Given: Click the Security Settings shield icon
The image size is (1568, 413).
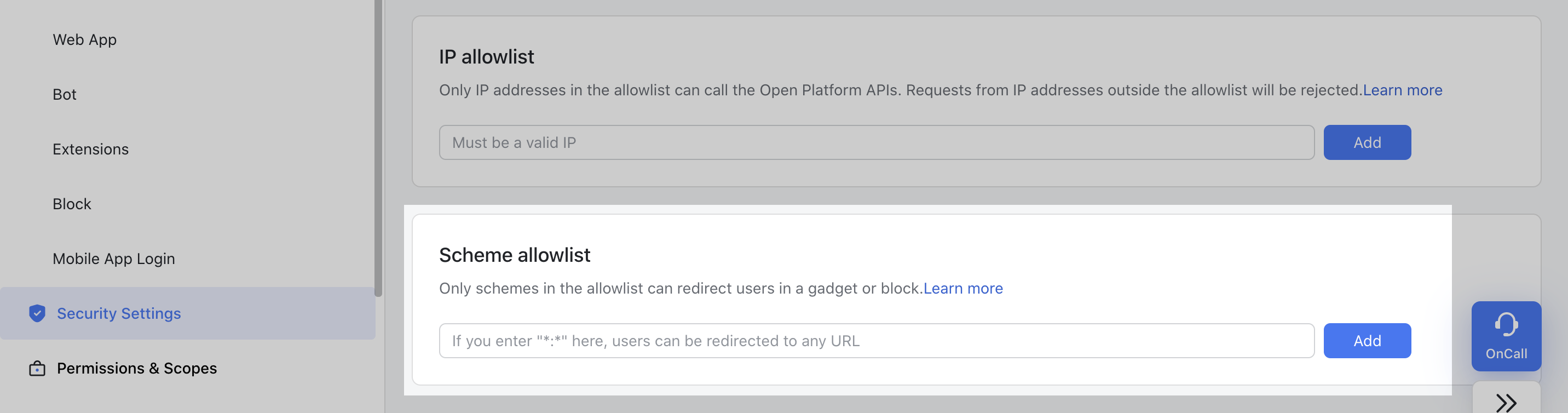Looking at the screenshot, I should [37, 313].
